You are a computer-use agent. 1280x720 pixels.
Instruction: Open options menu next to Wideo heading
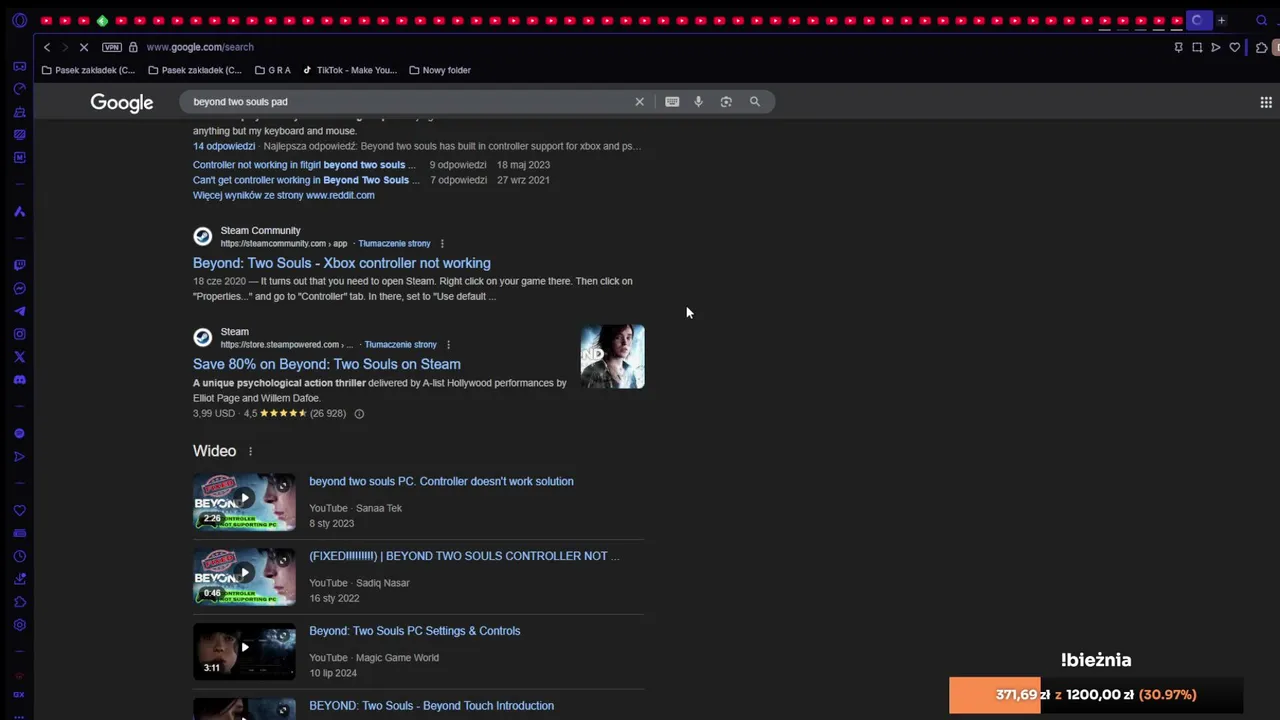click(x=250, y=451)
